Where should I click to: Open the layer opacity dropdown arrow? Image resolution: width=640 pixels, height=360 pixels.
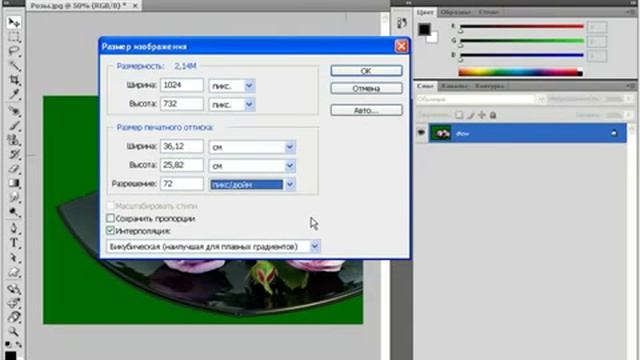pyautogui.click(x=629, y=99)
